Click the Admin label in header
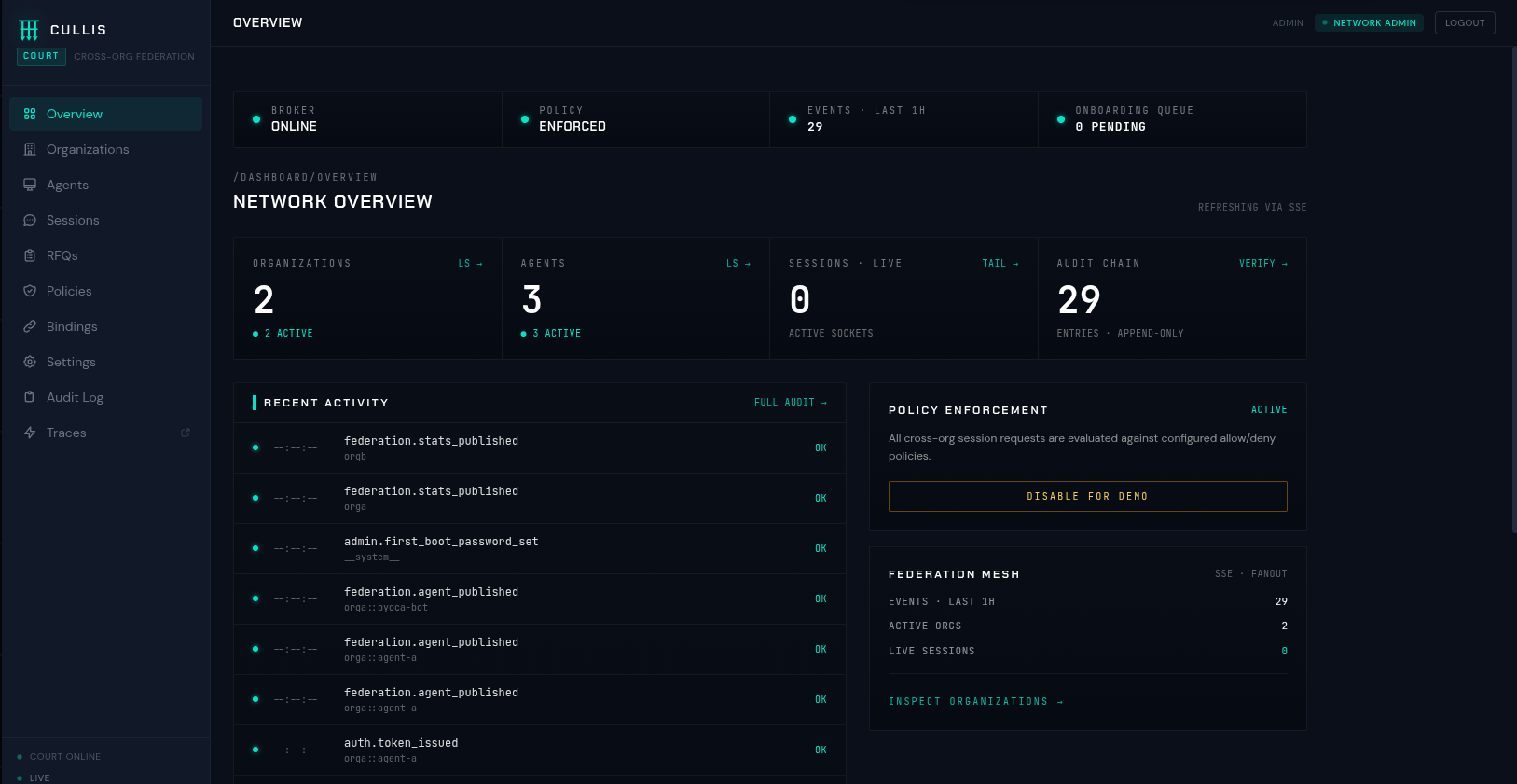This screenshot has height=784, width=1517. pos(1288,22)
